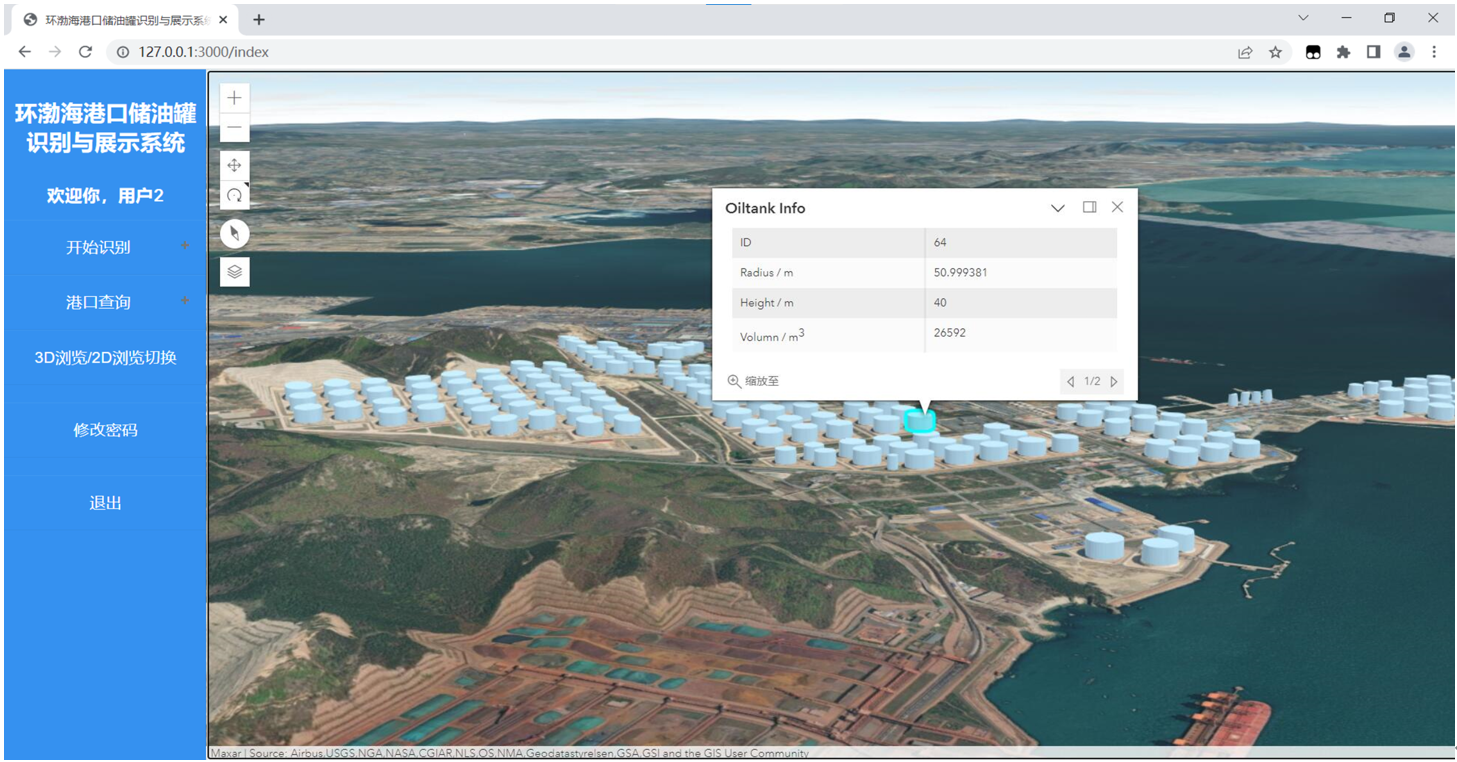Zoom in with the plus map button
The height and width of the screenshot is (762, 1457).
pos(234,98)
